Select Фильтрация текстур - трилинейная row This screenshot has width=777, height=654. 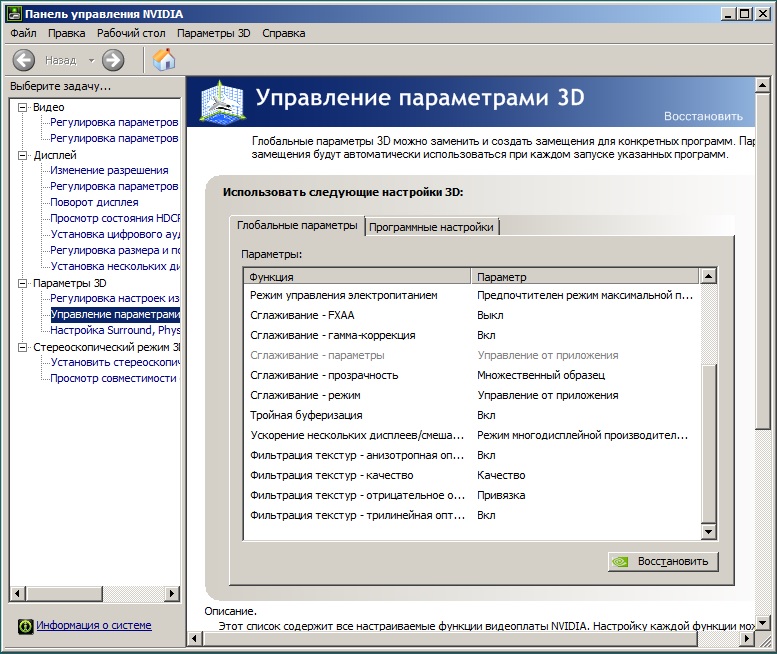pos(473,515)
